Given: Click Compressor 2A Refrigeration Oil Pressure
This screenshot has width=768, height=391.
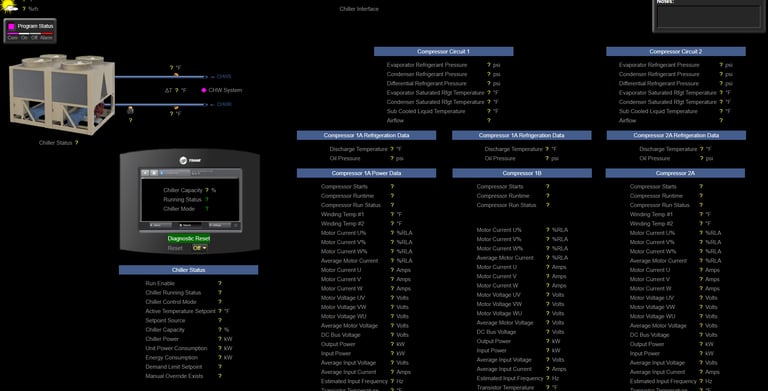Looking at the screenshot, I should coord(676,159).
